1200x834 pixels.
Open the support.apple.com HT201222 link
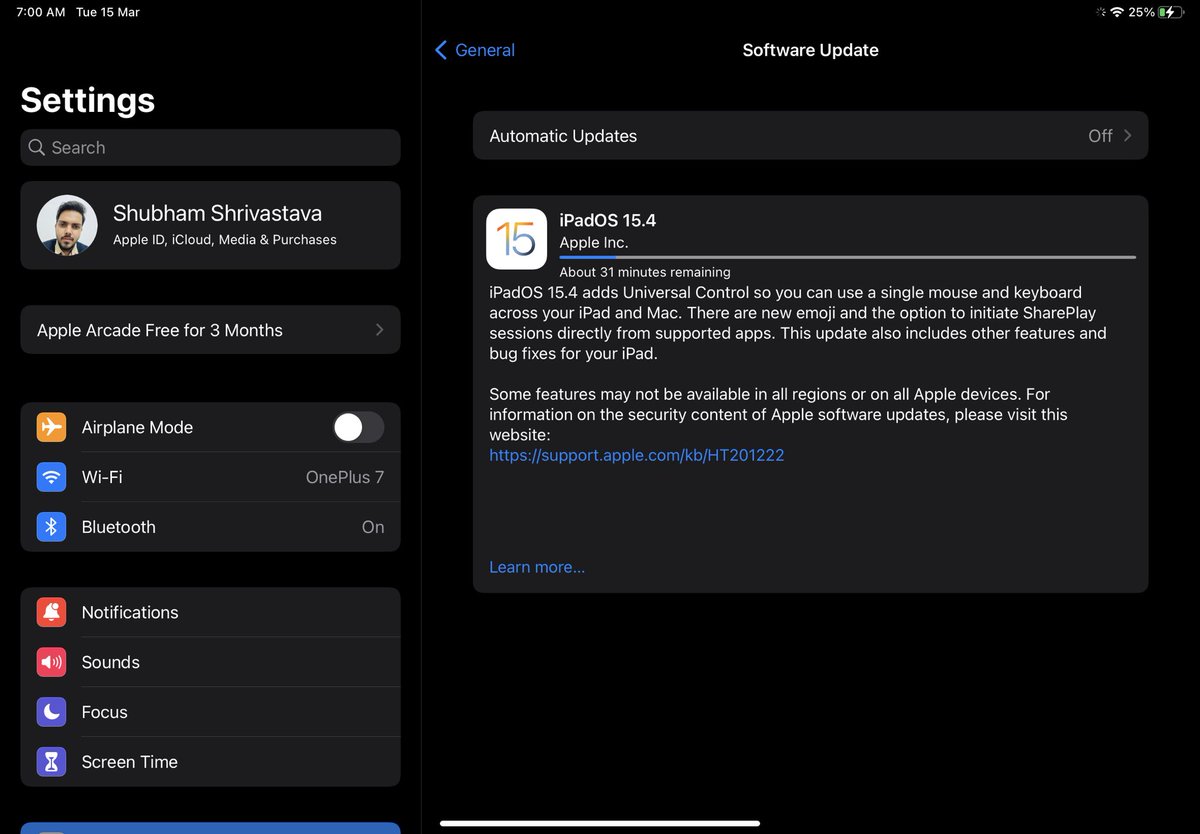[x=636, y=455]
